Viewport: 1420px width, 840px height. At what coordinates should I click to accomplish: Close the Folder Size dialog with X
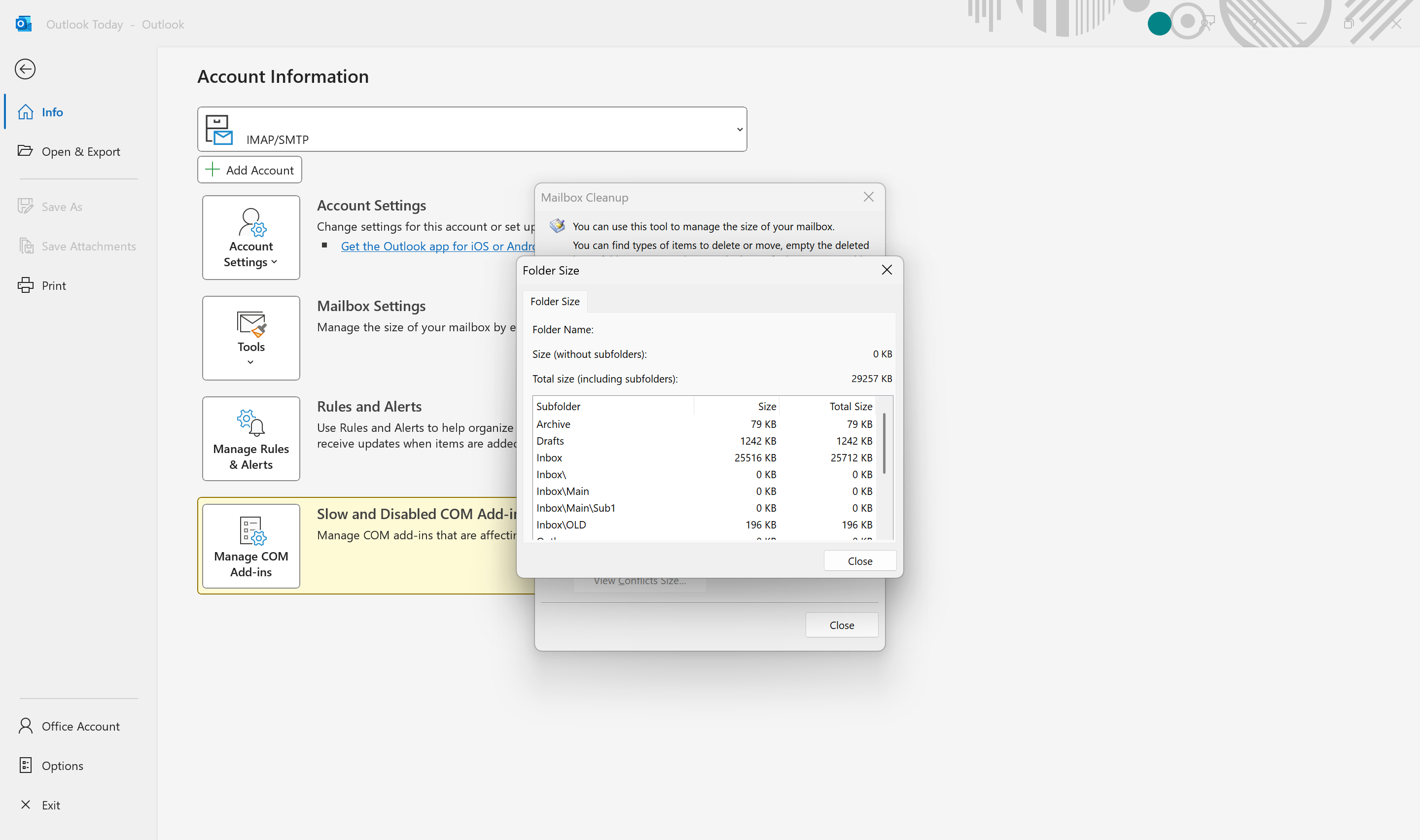(x=887, y=270)
